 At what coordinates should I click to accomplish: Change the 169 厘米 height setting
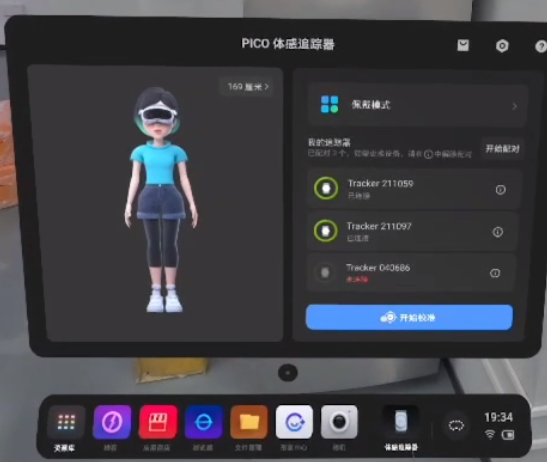tap(248, 87)
